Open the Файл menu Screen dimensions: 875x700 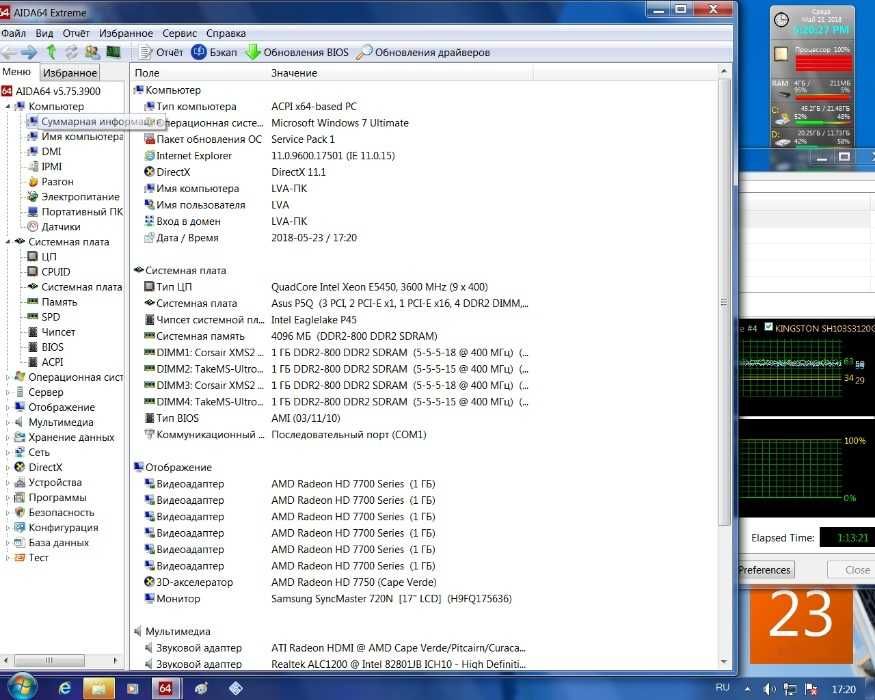(x=13, y=33)
